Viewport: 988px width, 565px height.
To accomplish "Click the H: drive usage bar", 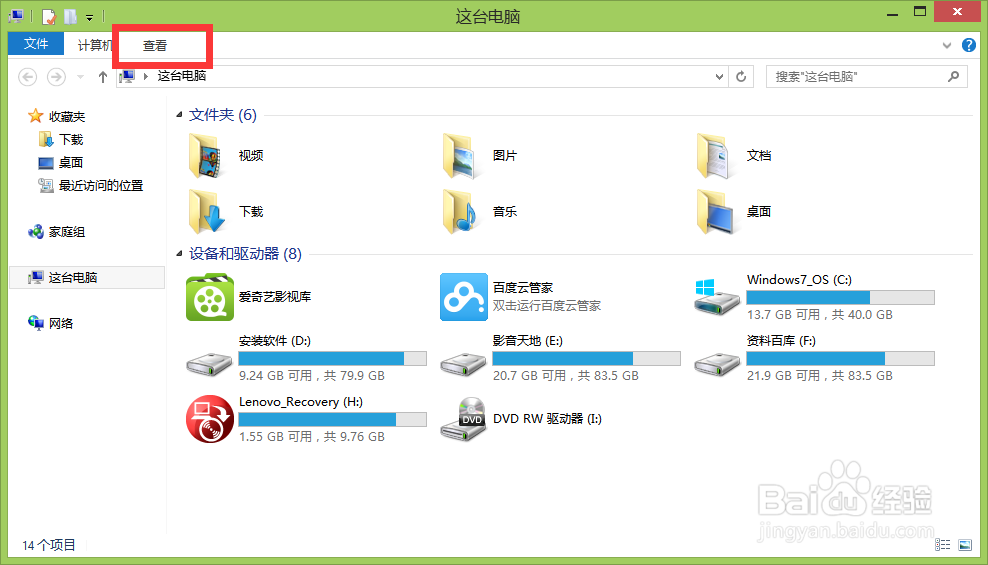I will click(x=333, y=419).
